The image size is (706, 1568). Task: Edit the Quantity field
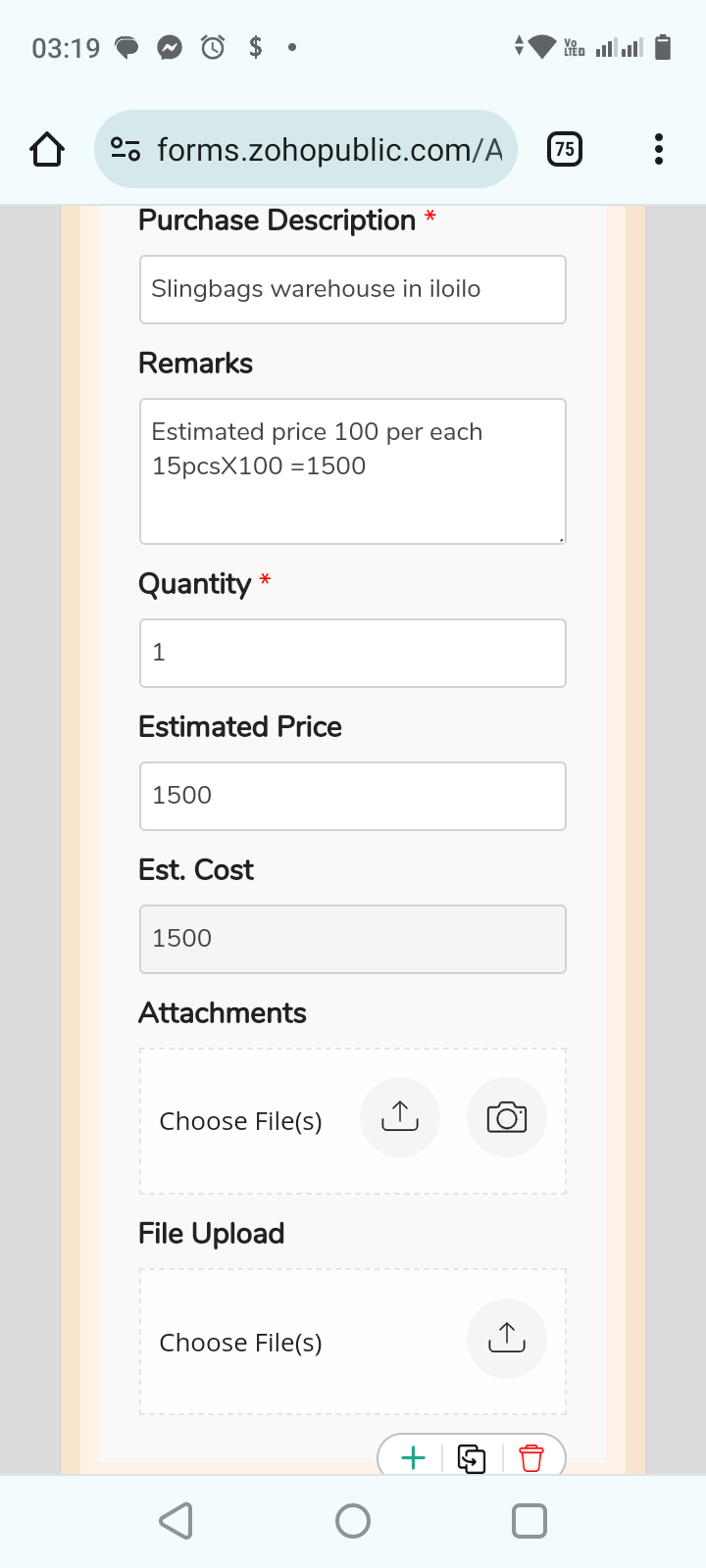pyautogui.click(x=353, y=653)
